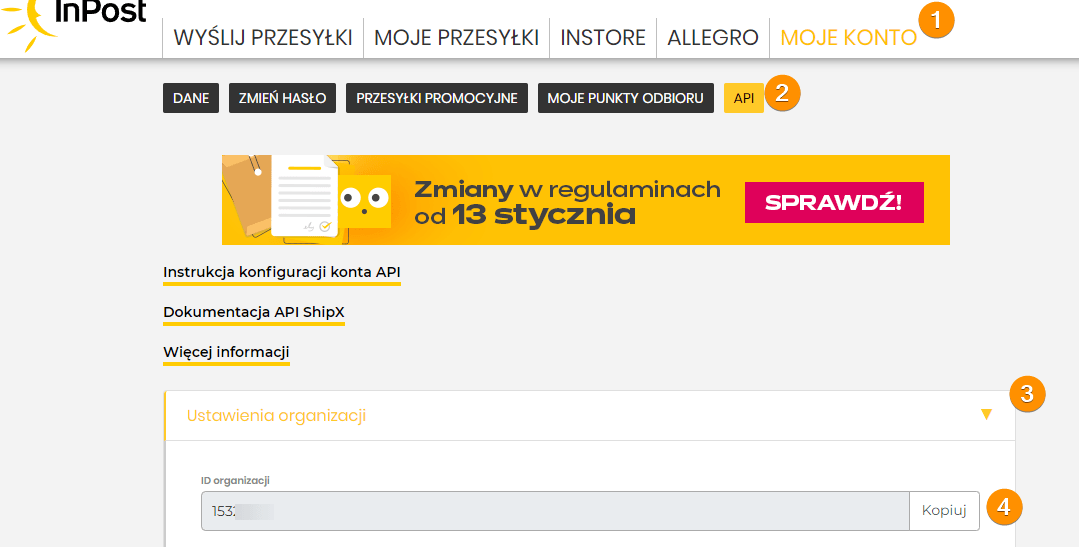The width and height of the screenshot is (1079, 547).
Task: Select the API tab
Action: coord(744,98)
